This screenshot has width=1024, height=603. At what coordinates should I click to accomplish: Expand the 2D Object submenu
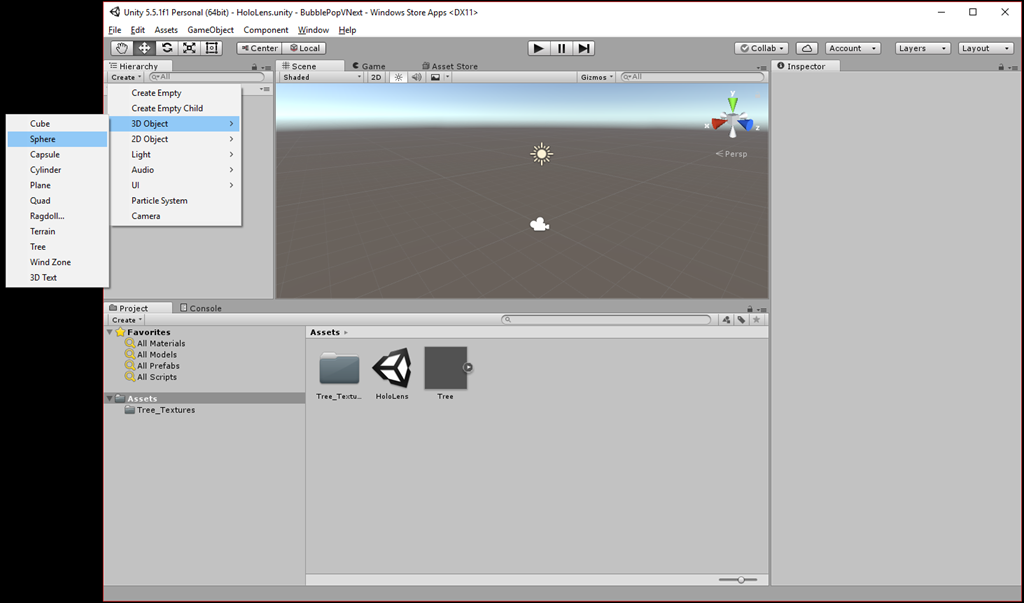[x=175, y=139]
